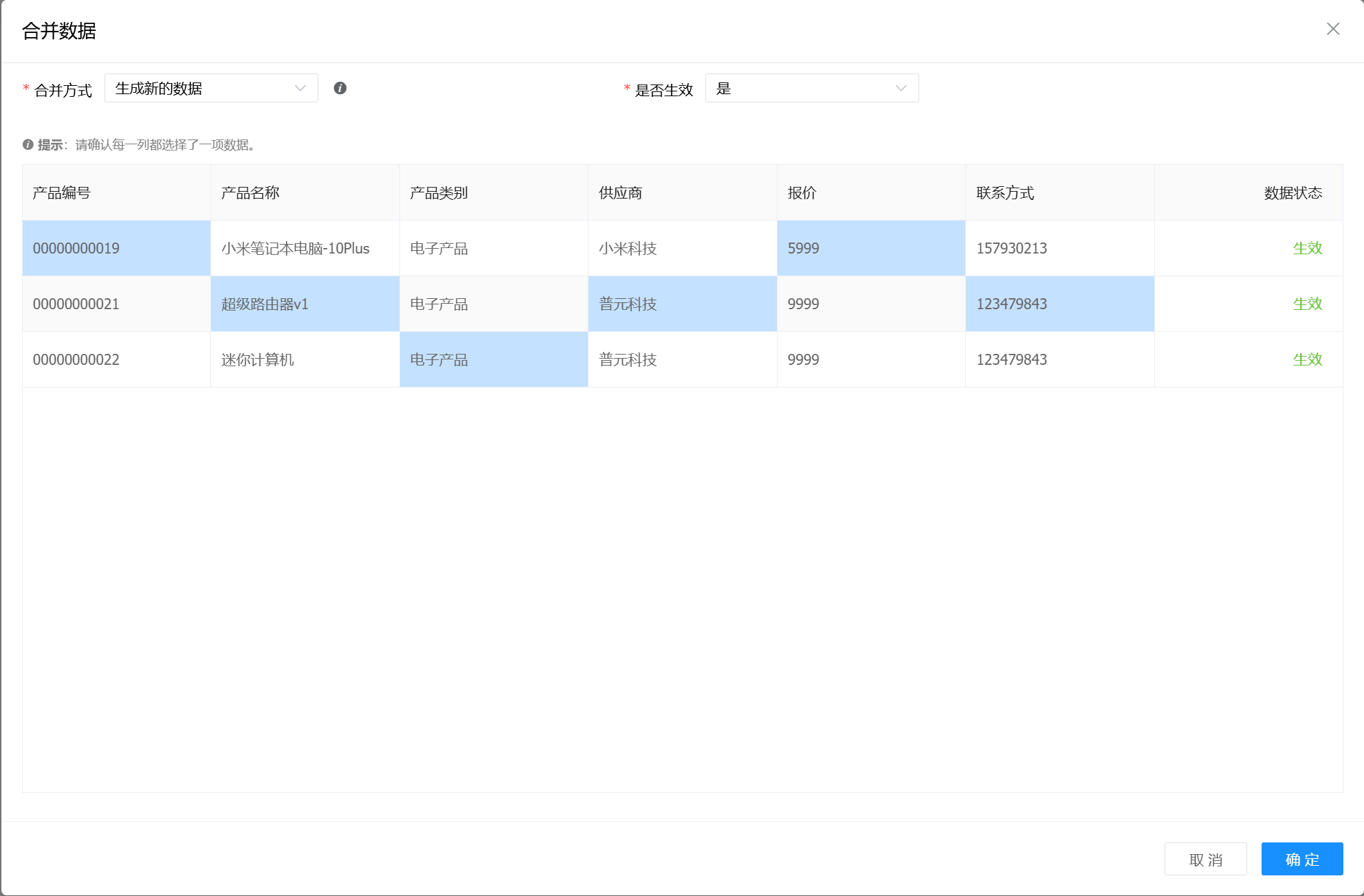Close the 合并数据 dialog with X

(1332, 29)
